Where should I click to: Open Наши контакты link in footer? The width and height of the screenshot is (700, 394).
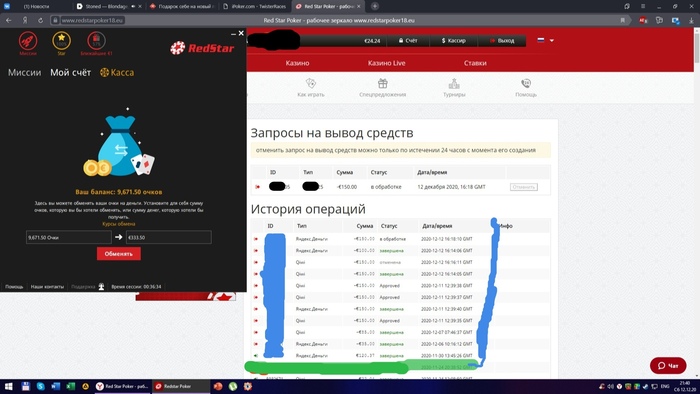pyautogui.click(x=47, y=286)
